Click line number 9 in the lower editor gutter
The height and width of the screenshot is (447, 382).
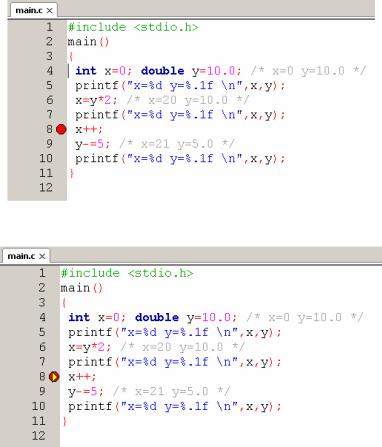click(x=42, y=391)
